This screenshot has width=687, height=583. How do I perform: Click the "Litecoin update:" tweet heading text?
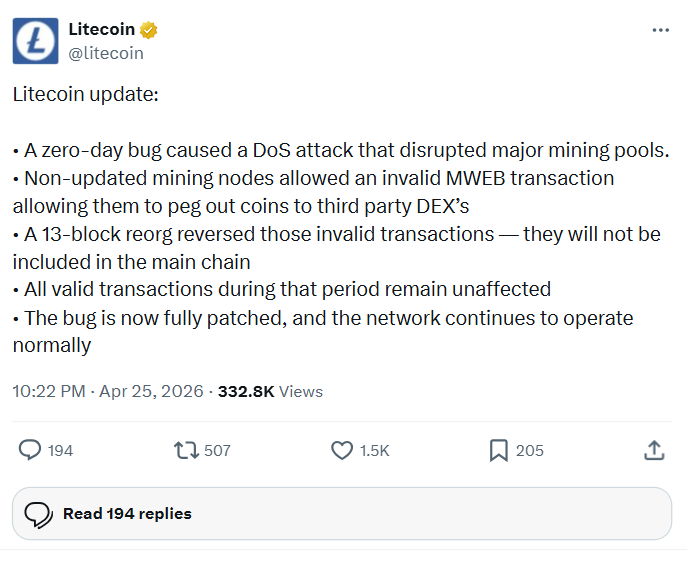(x=85, y=95)
